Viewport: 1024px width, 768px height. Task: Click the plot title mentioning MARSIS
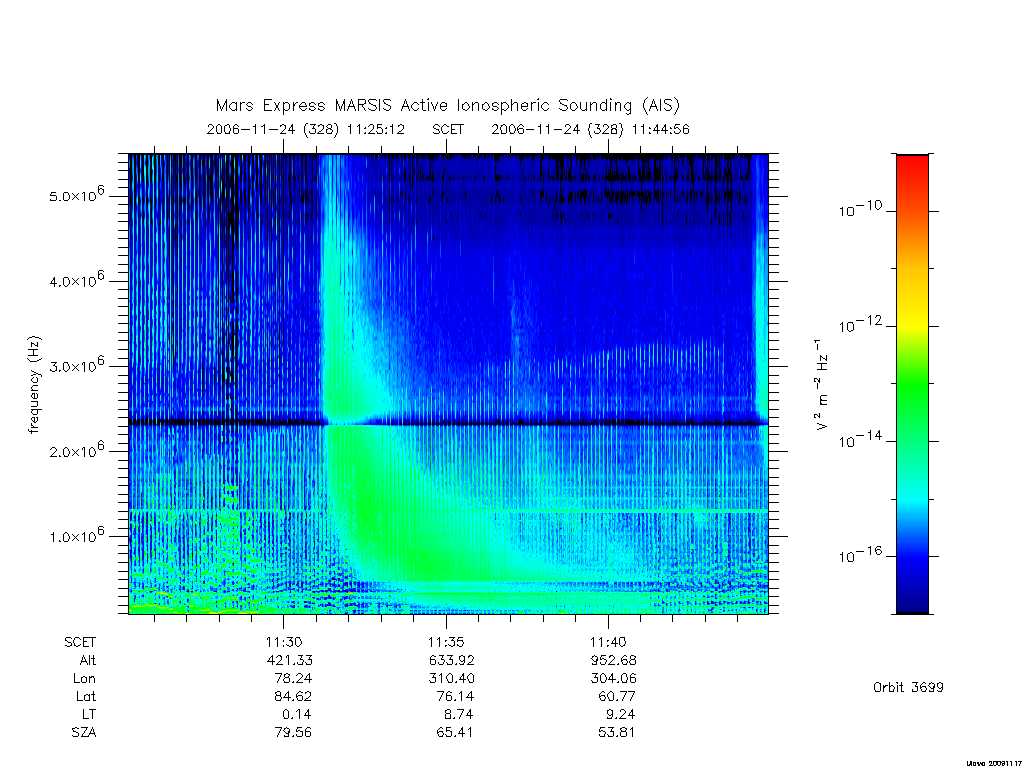point(447,105)
